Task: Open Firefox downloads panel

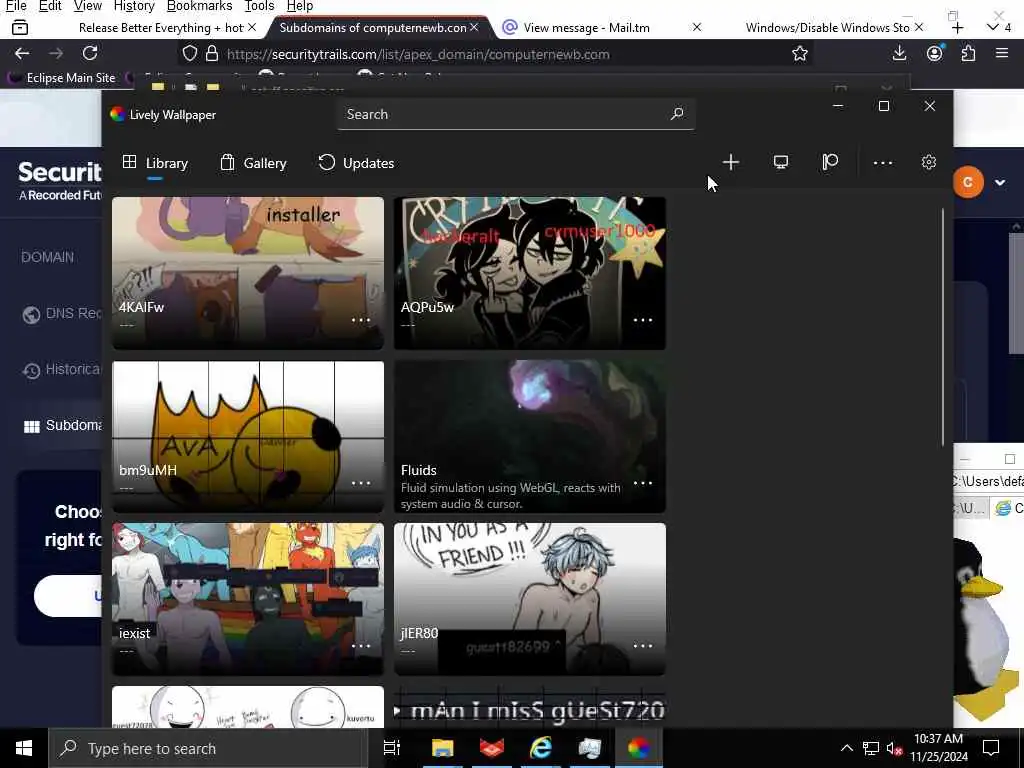Action: 899,54
